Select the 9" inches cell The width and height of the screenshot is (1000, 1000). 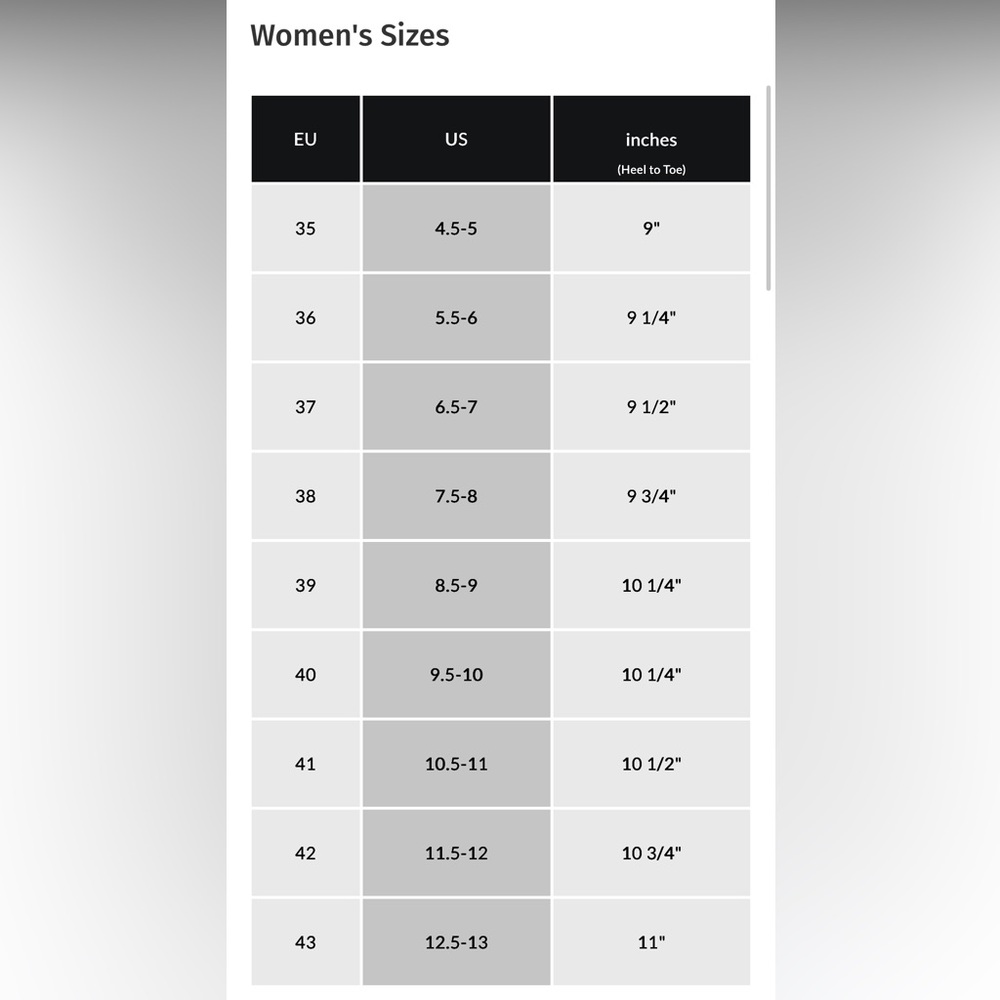[x=651, y=228]
